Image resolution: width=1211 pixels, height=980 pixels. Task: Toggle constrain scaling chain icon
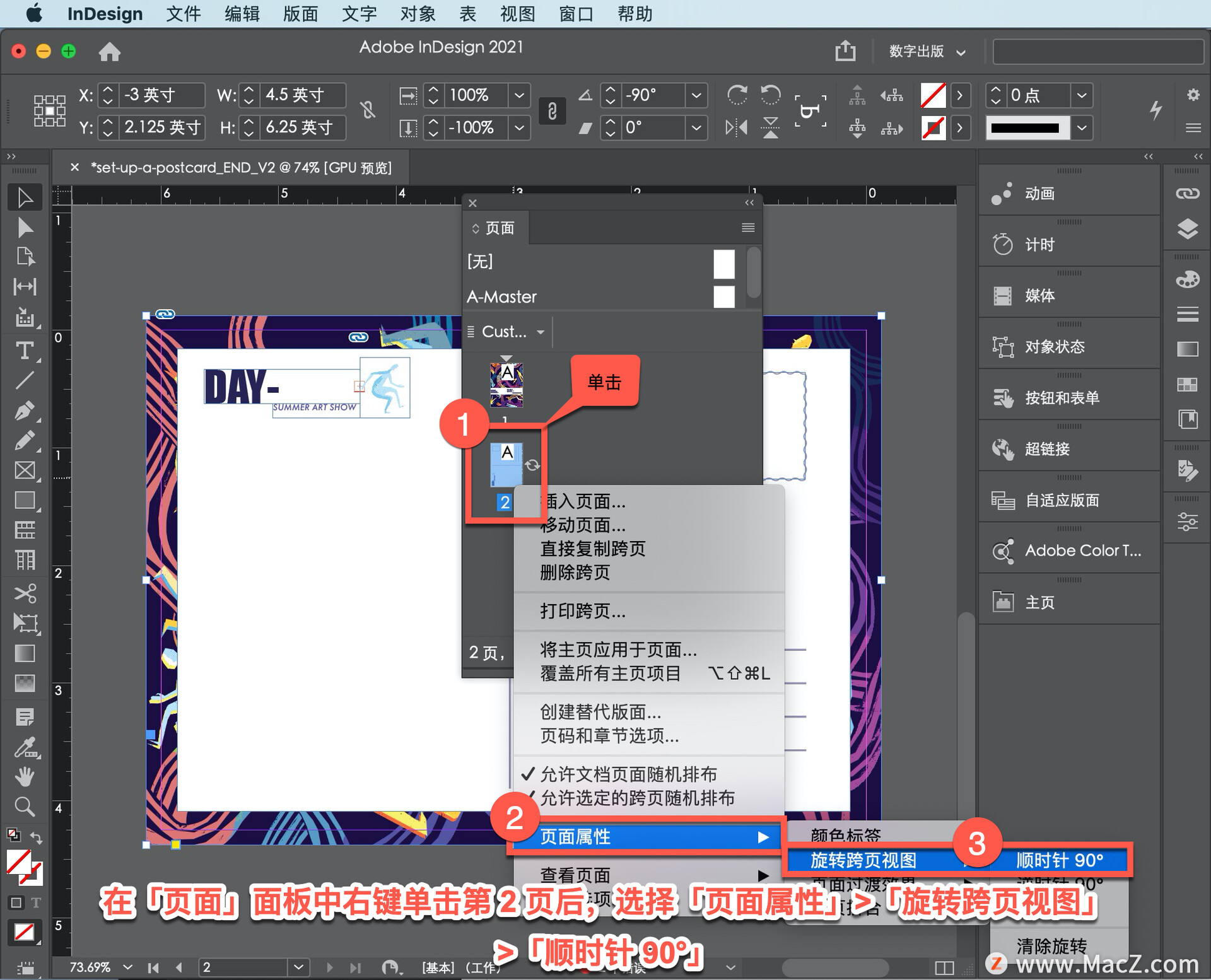coord(552,112)
